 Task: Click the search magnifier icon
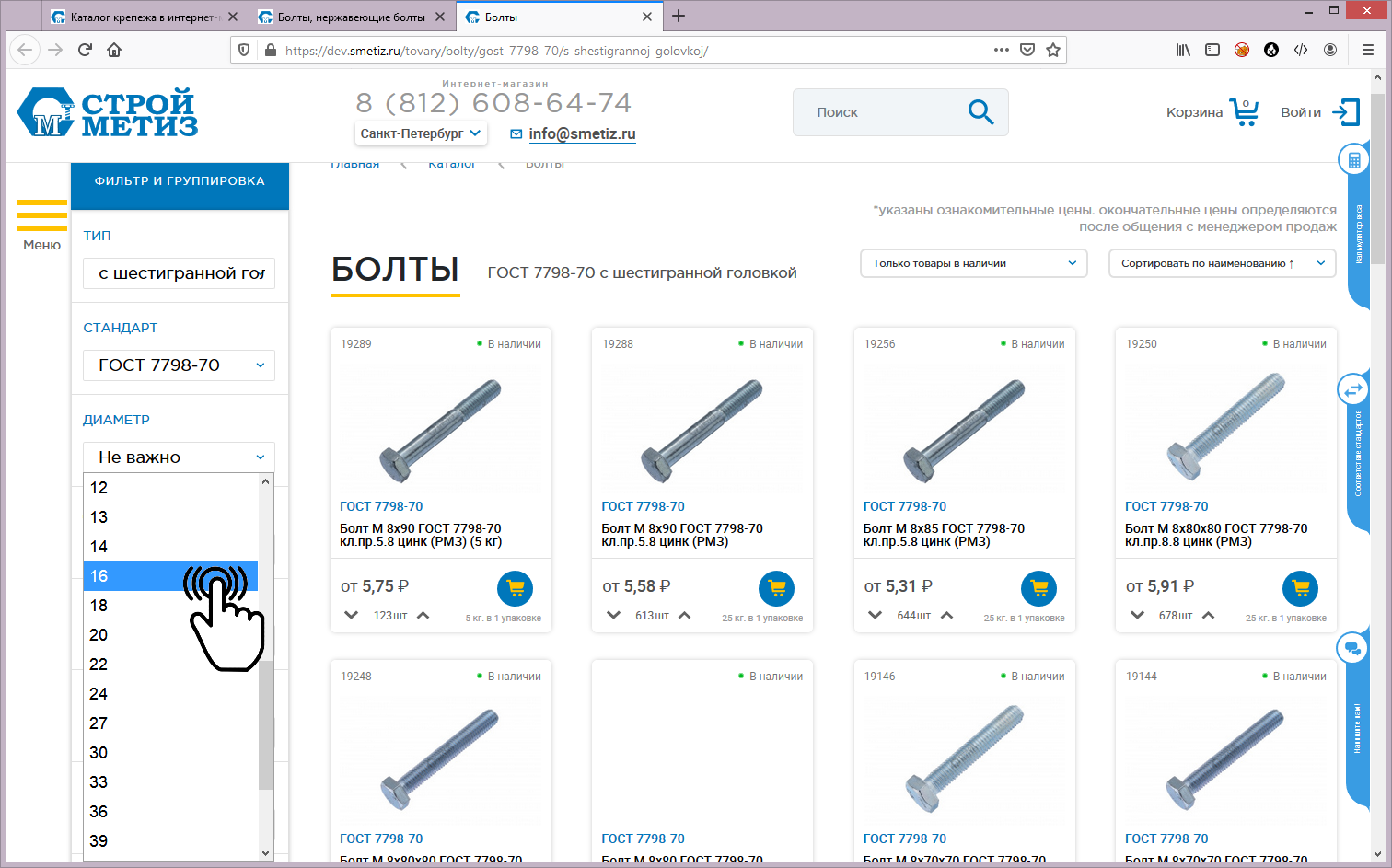(980, 112)
